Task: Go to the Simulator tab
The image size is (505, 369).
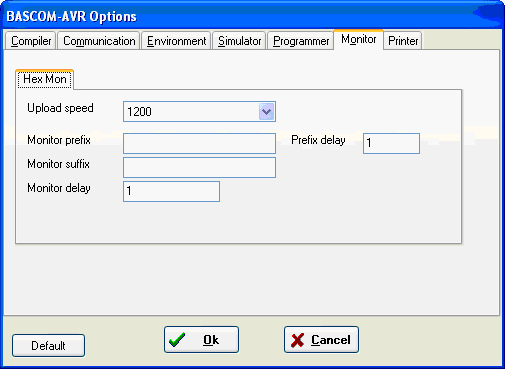Action: pyautogui.click(x=239, y=41)
